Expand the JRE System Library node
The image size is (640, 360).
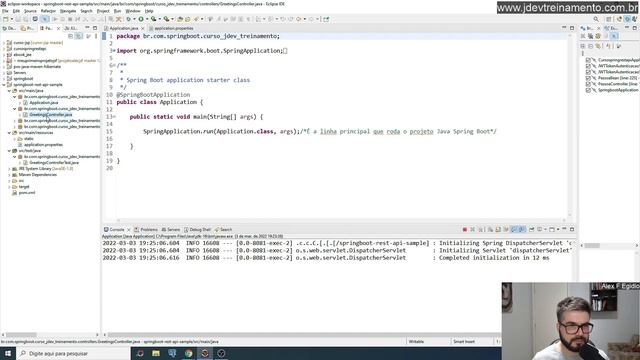point(9,169)
